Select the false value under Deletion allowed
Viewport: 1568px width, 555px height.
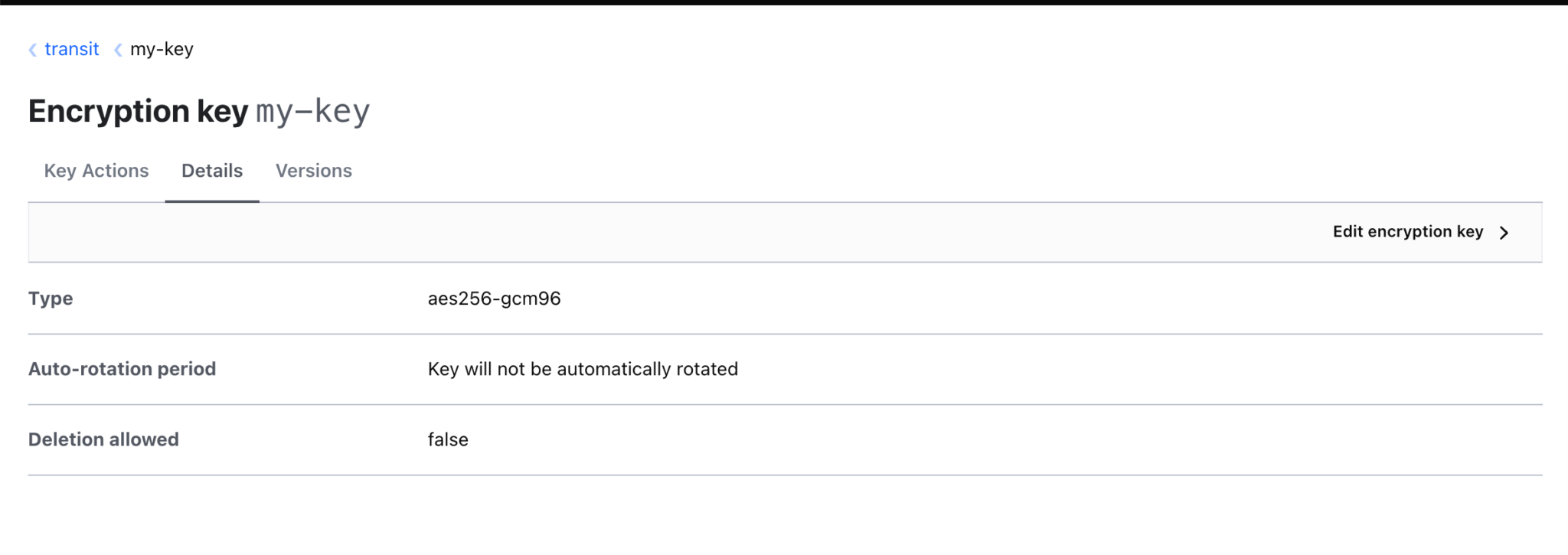click(x=447, y=439)
